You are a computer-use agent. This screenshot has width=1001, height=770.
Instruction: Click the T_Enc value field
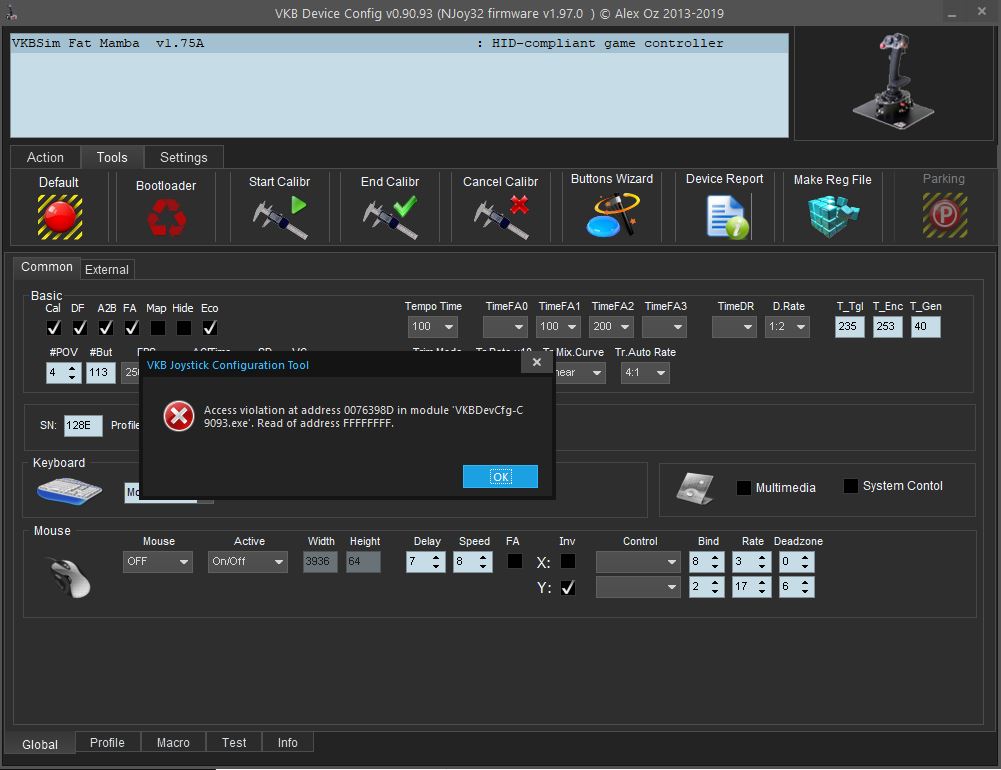click(887, 327)
